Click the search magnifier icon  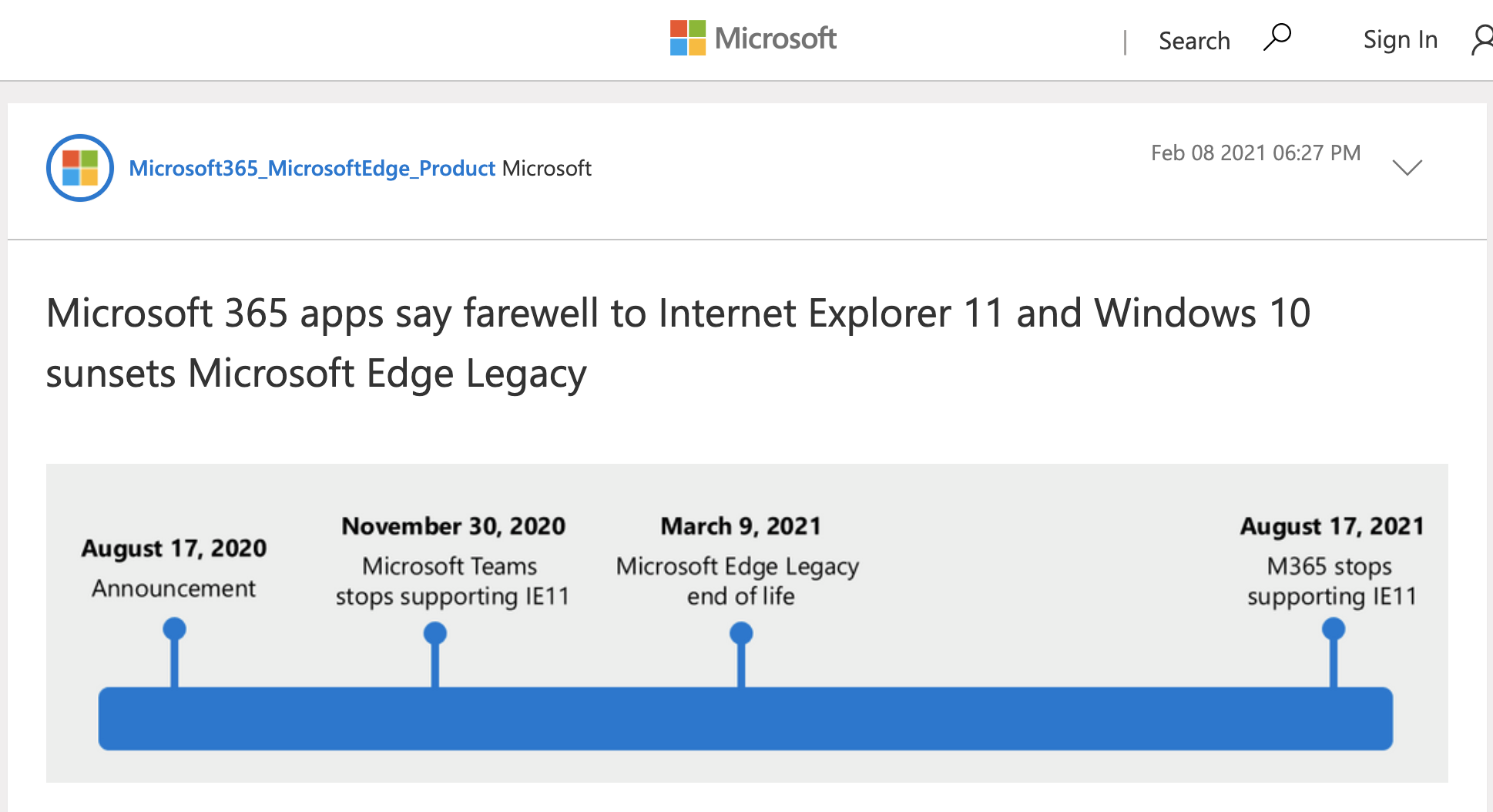tap(1277, 37)
